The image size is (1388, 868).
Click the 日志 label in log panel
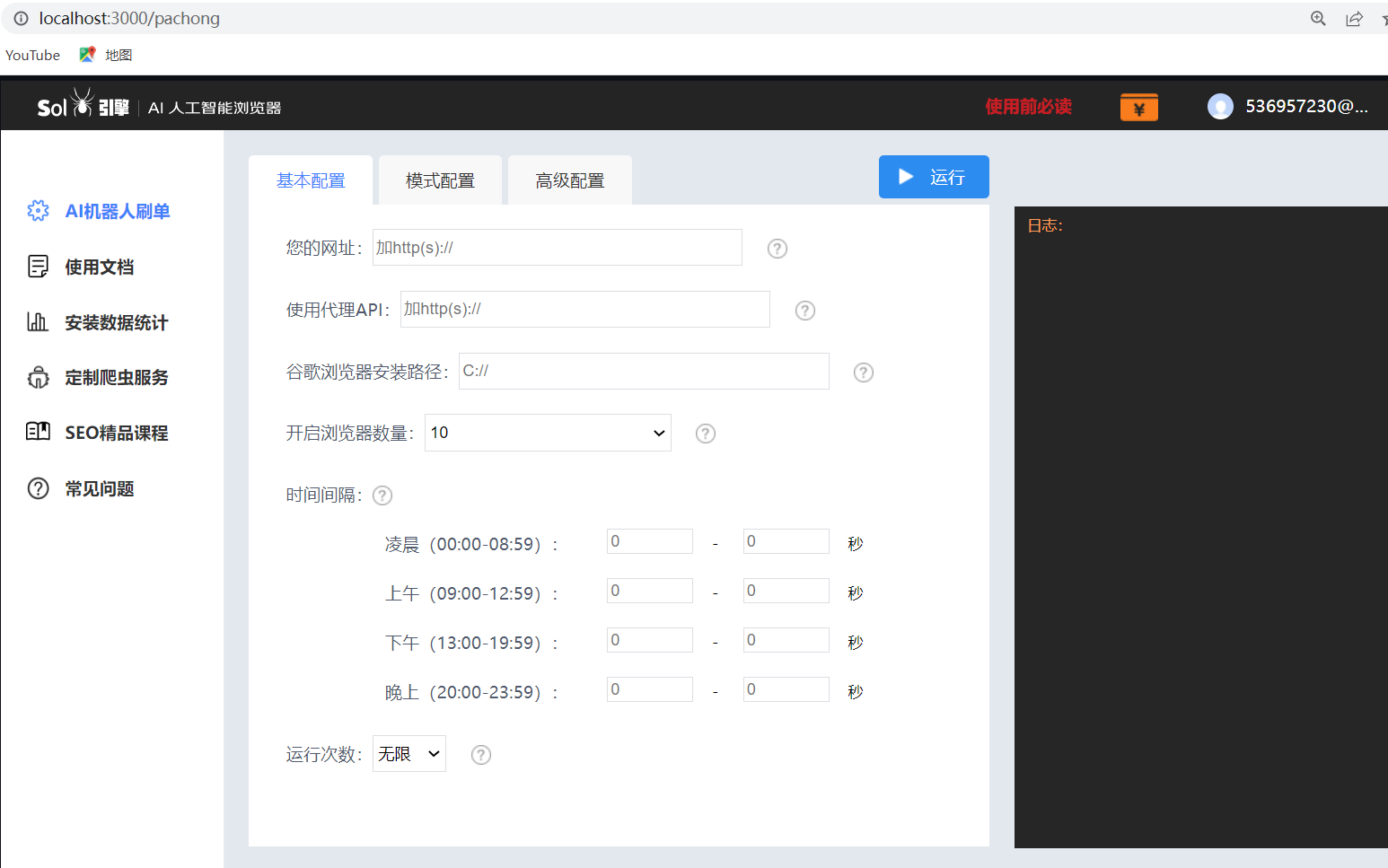1045,225
